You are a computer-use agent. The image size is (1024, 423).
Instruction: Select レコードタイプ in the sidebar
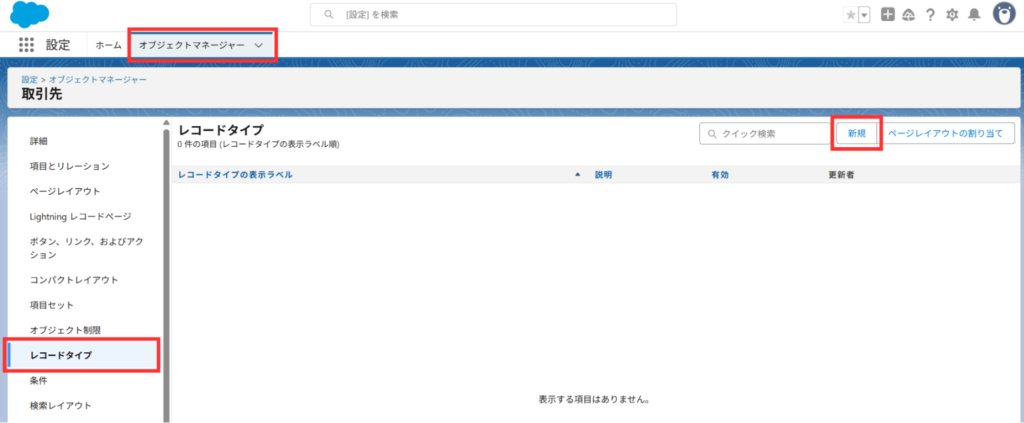tap(62, 355)
